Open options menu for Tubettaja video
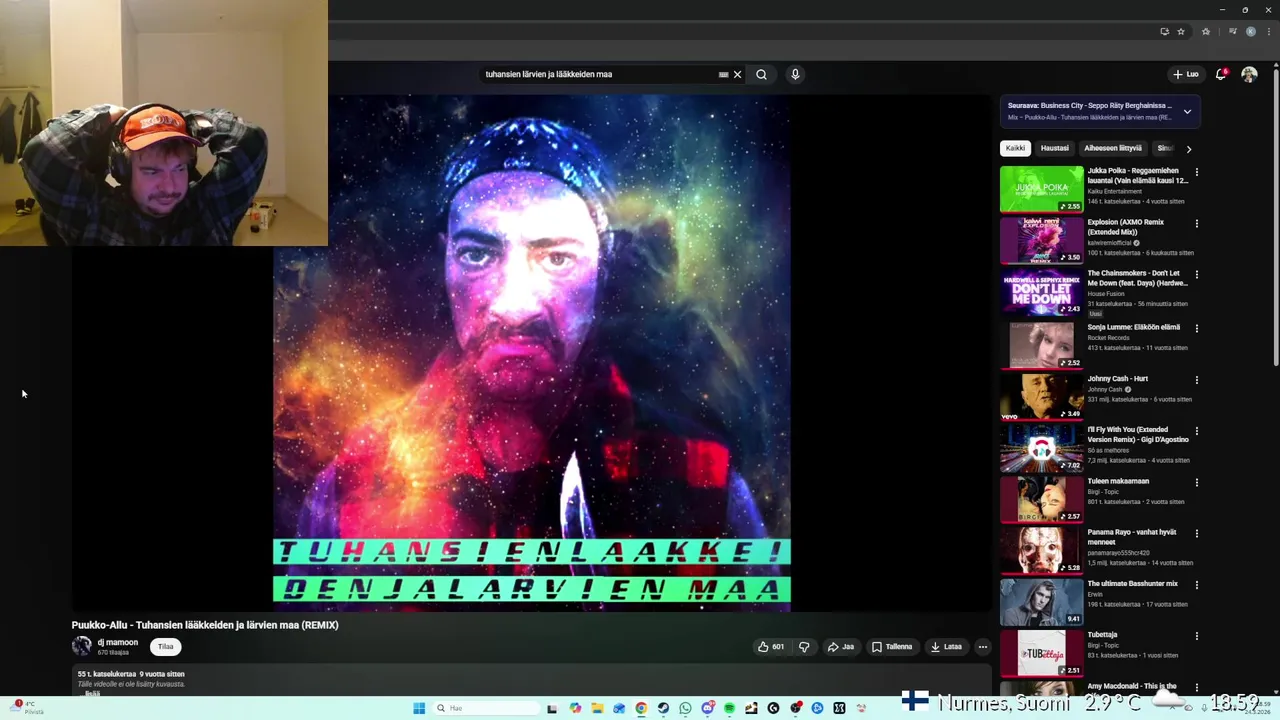Image resolution: width=1280 pixels, height=720 pixels. tap(1197, 636)
